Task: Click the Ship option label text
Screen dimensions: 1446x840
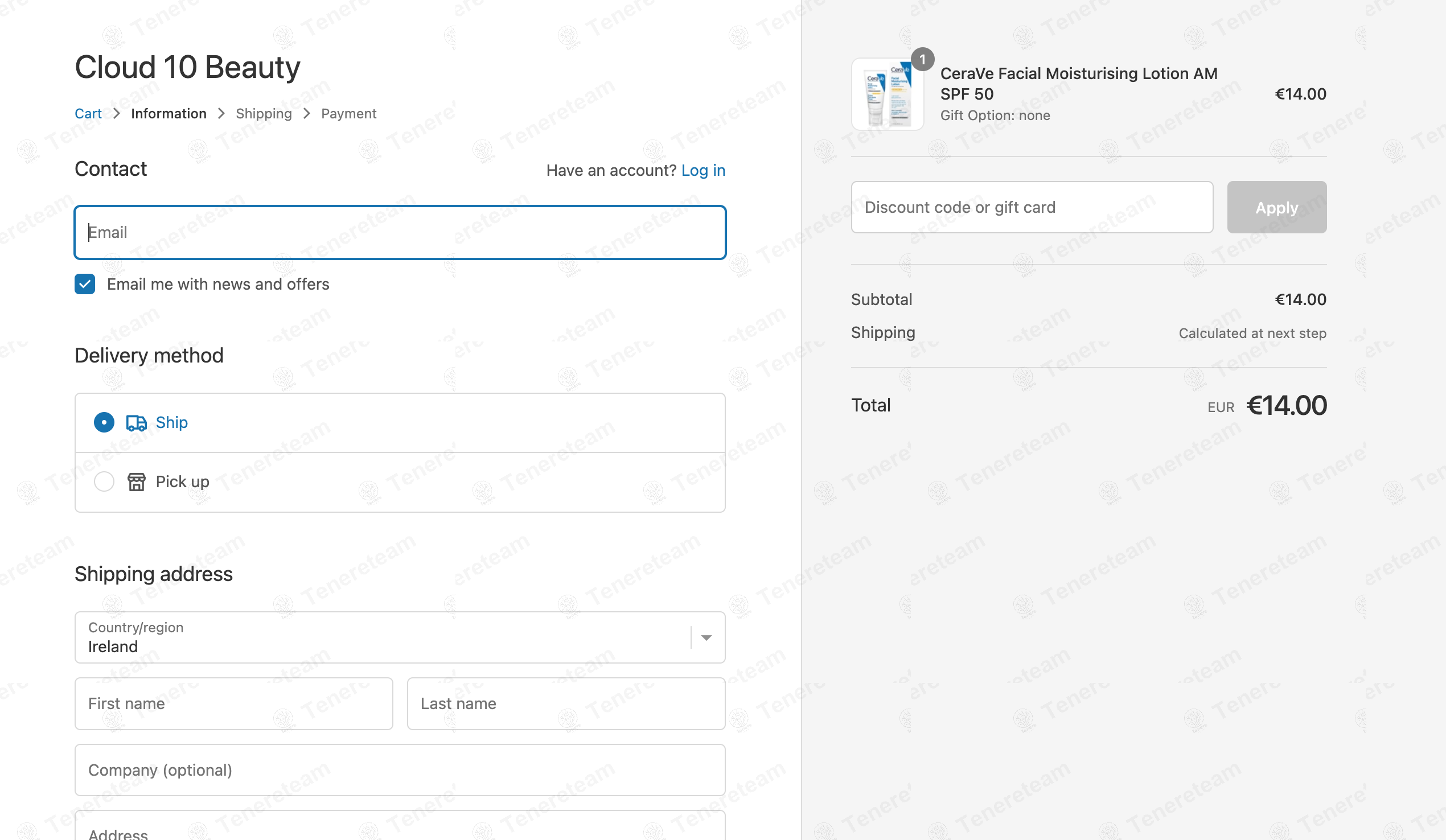Action: (x=171, y=423)
